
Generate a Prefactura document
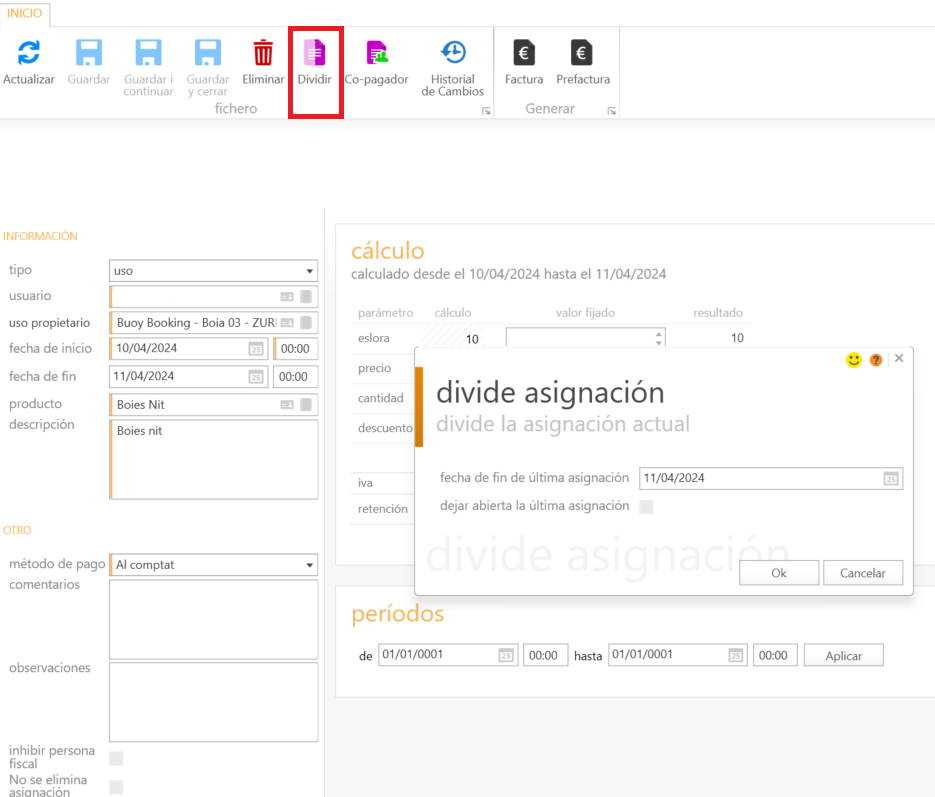click(582, 54)
